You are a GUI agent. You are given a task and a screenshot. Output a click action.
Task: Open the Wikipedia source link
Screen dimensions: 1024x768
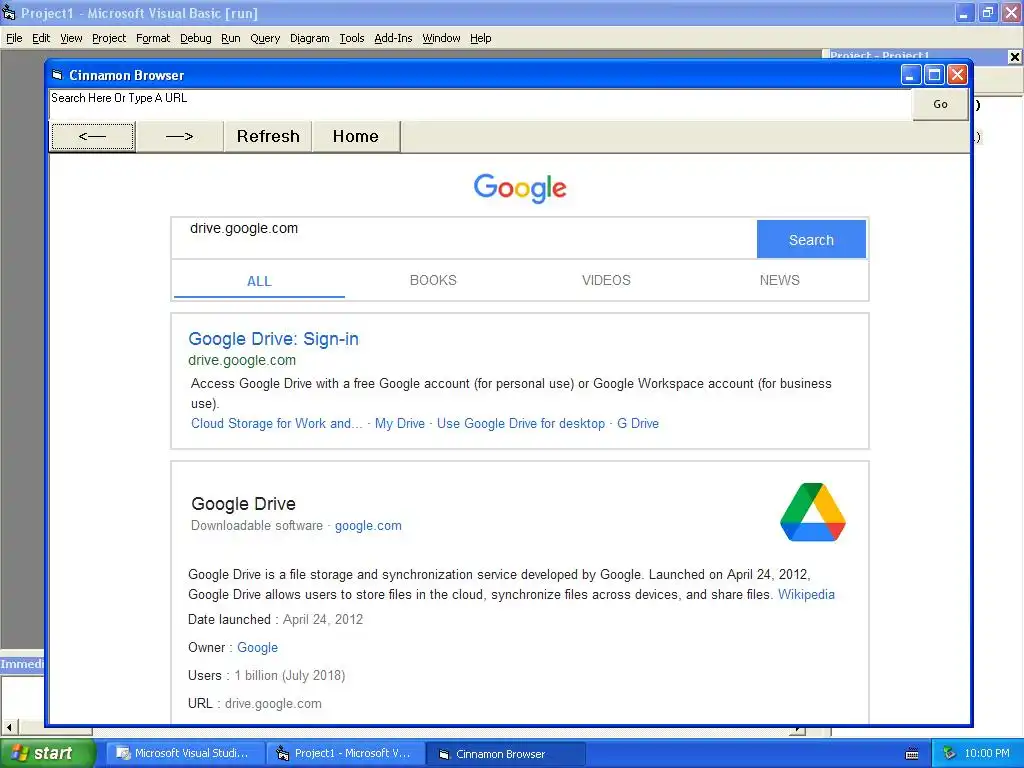tap(806, 594)
